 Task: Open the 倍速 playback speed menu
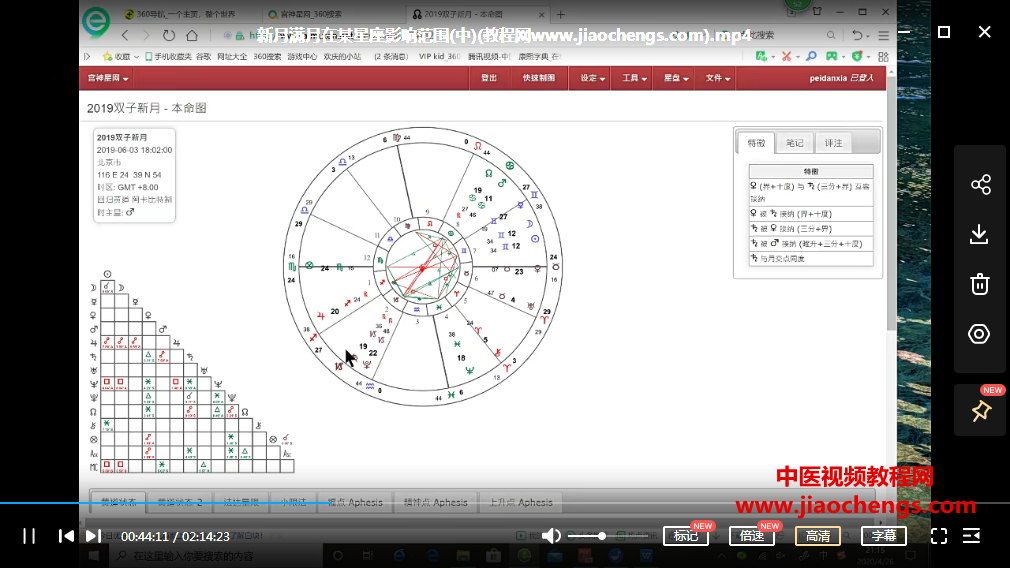click(752, 536)
